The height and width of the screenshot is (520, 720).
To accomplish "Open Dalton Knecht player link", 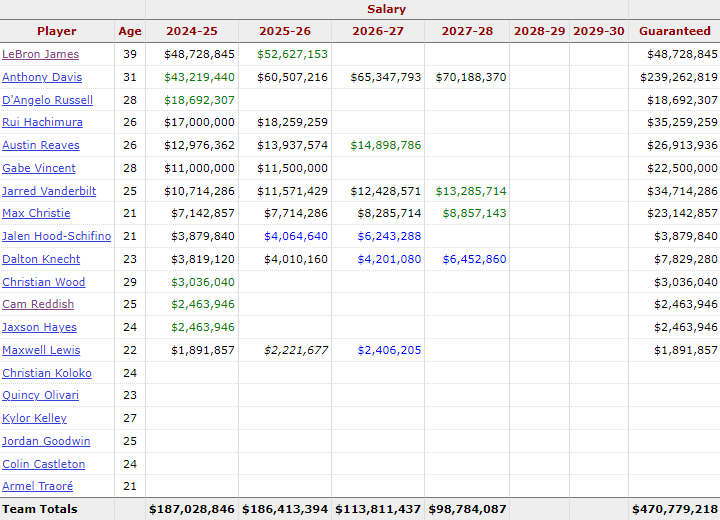I will (41, 259).
